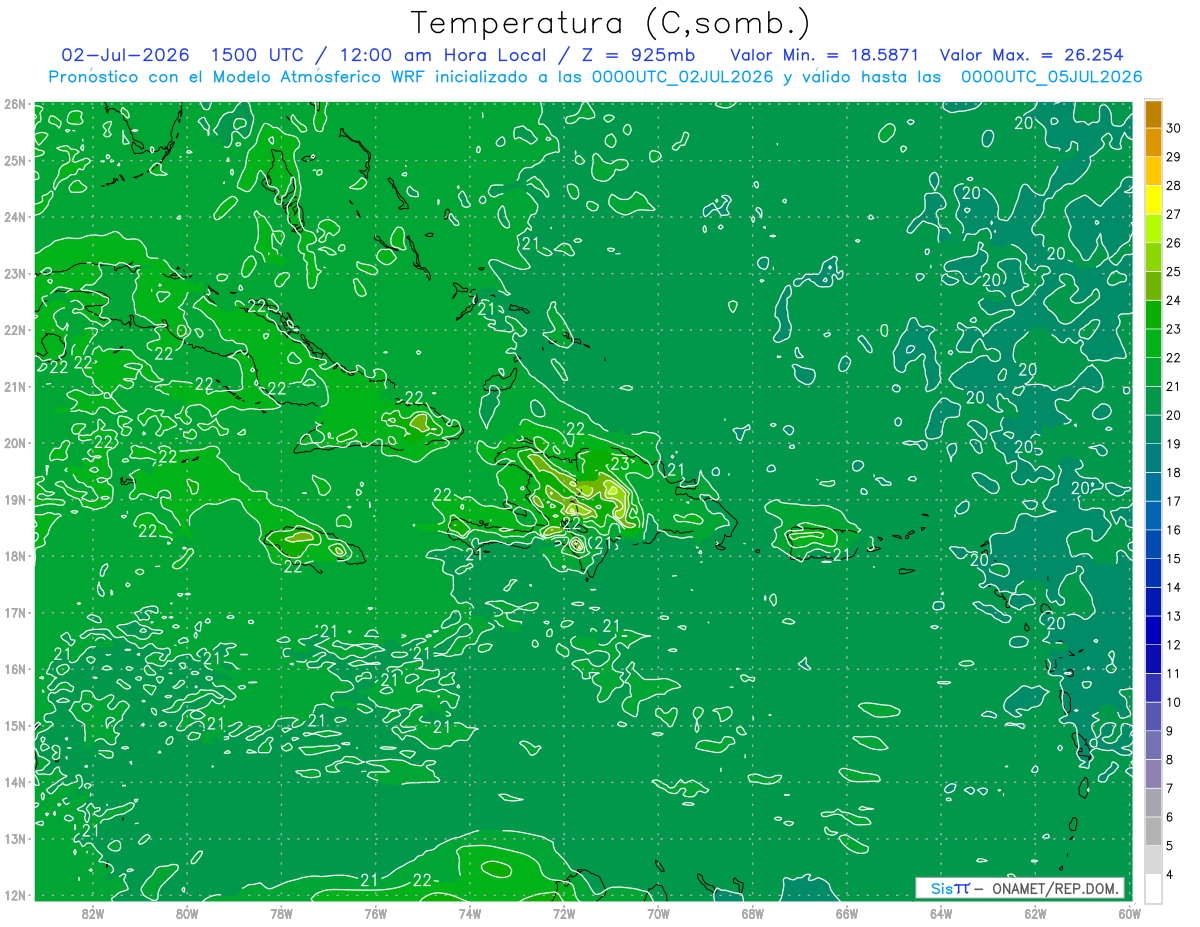Click the "78W" longitude axis label
Image resolution: width=1200 pixels, height=927 pixels.
[x=281, y=913]
